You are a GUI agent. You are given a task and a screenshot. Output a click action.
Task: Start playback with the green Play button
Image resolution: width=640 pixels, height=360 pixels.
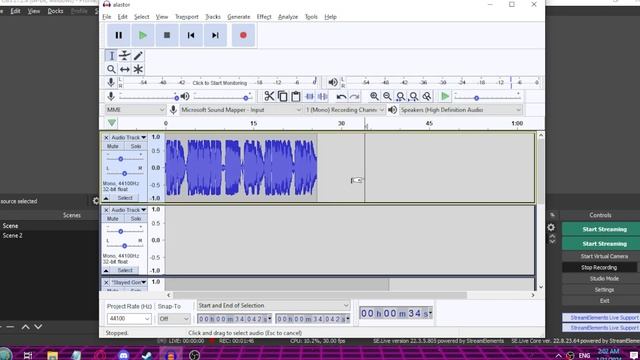(142, 36)
